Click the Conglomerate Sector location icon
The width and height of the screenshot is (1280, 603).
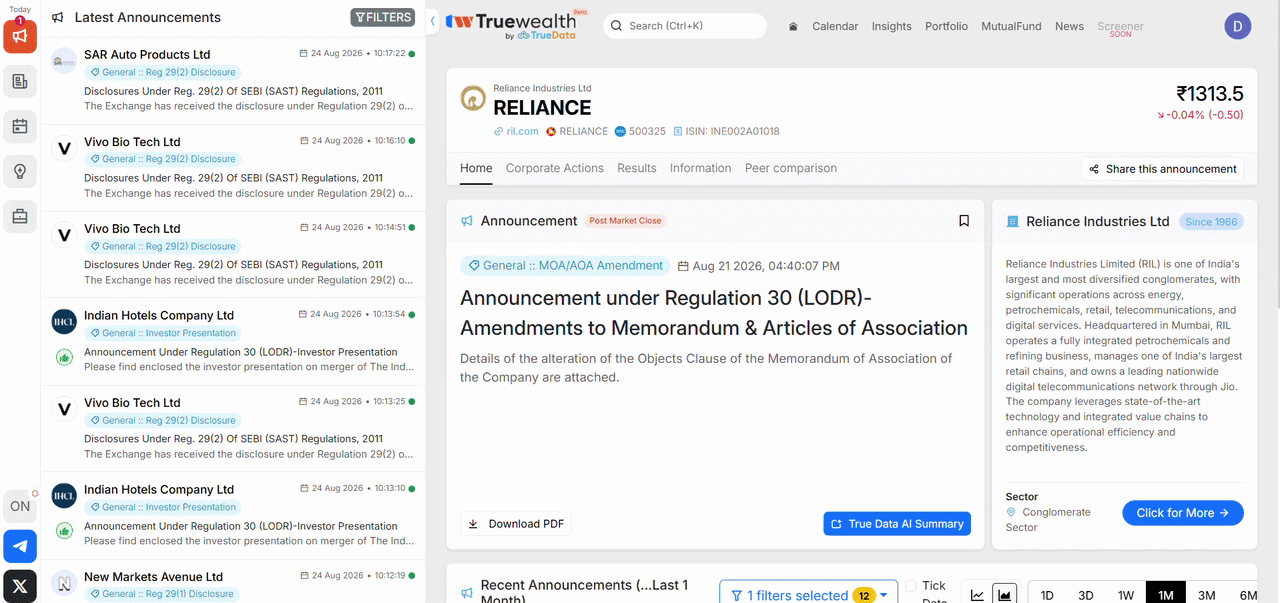tap(1011, 512)
